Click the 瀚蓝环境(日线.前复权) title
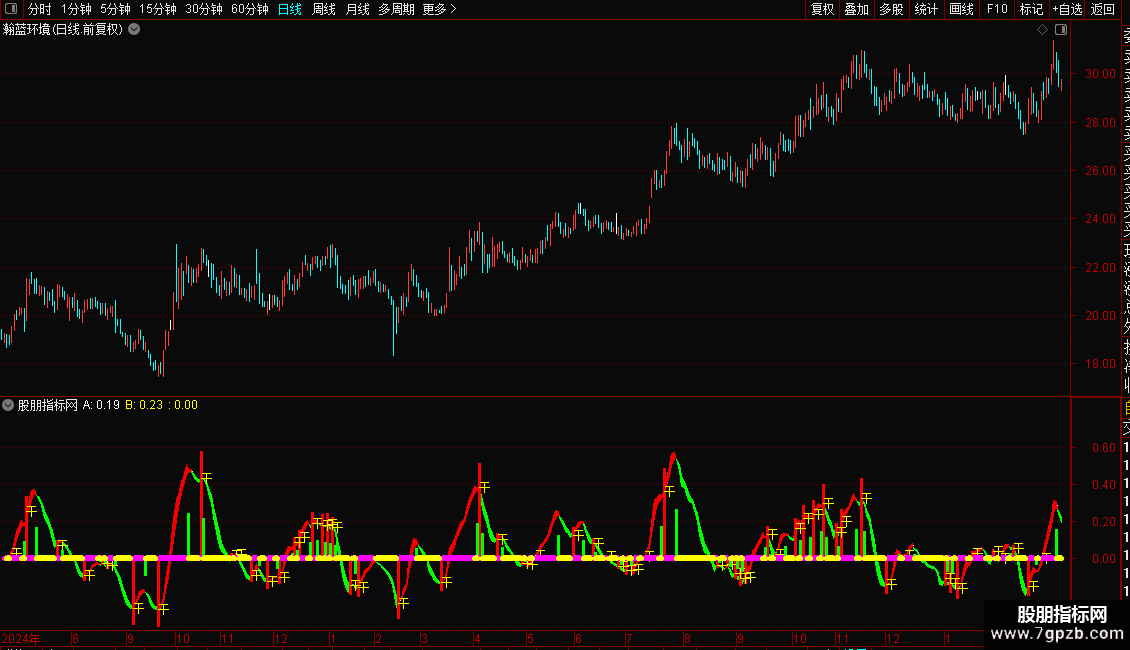The width and height of the screenshot is (1130, 650). [63, 30]
